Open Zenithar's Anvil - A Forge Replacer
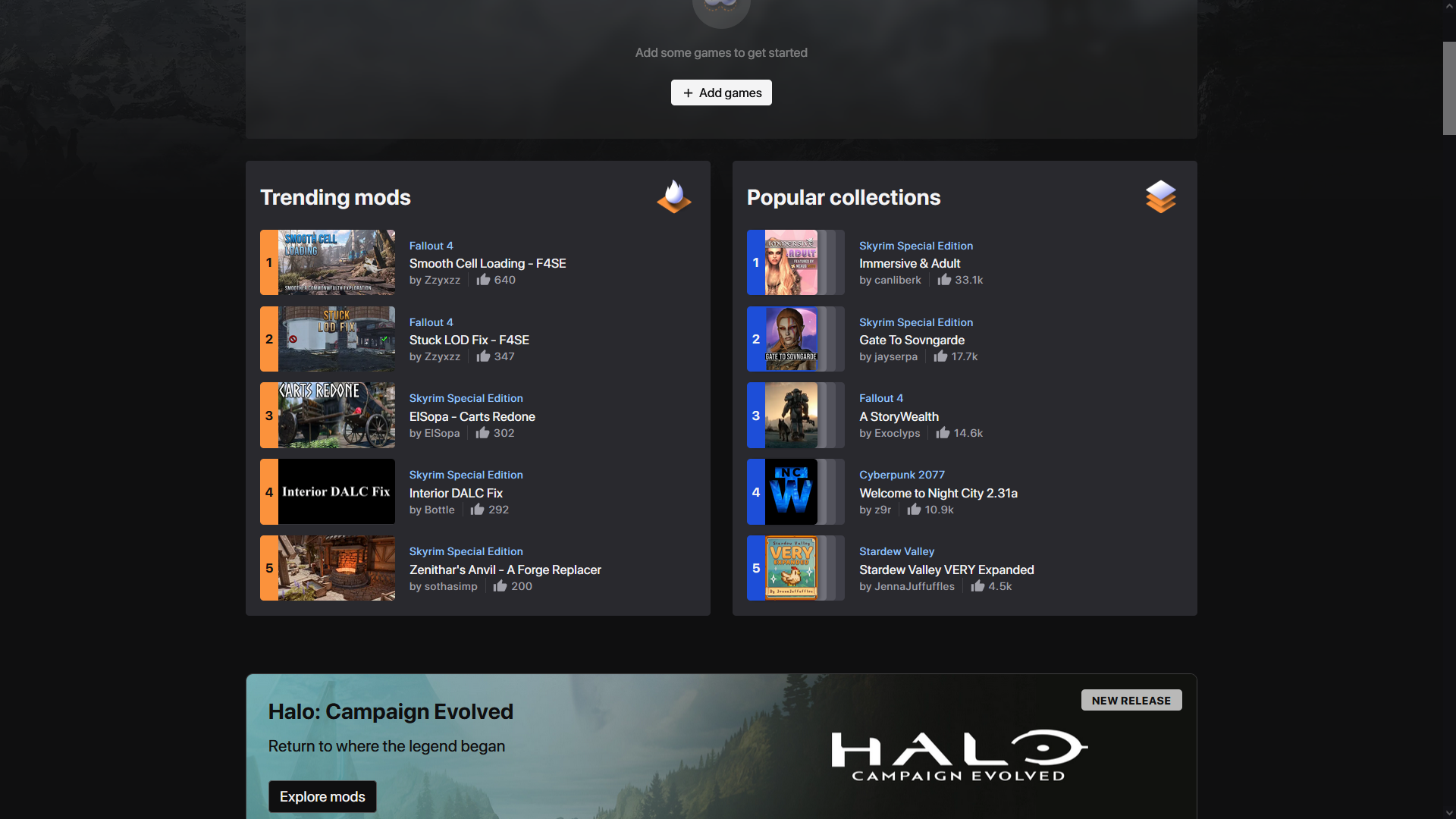 pyautogui.click(x=505, y=570)
